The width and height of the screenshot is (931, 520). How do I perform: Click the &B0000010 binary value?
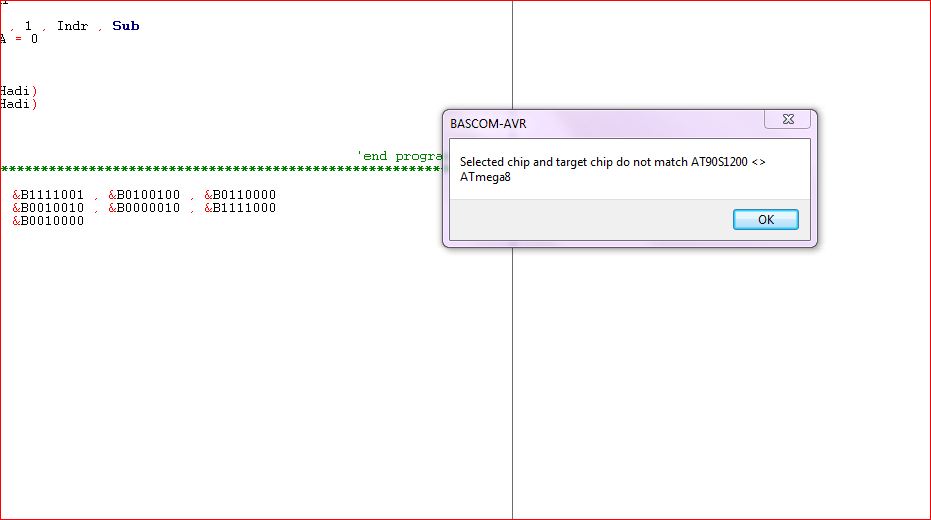(x=144, y=208)
